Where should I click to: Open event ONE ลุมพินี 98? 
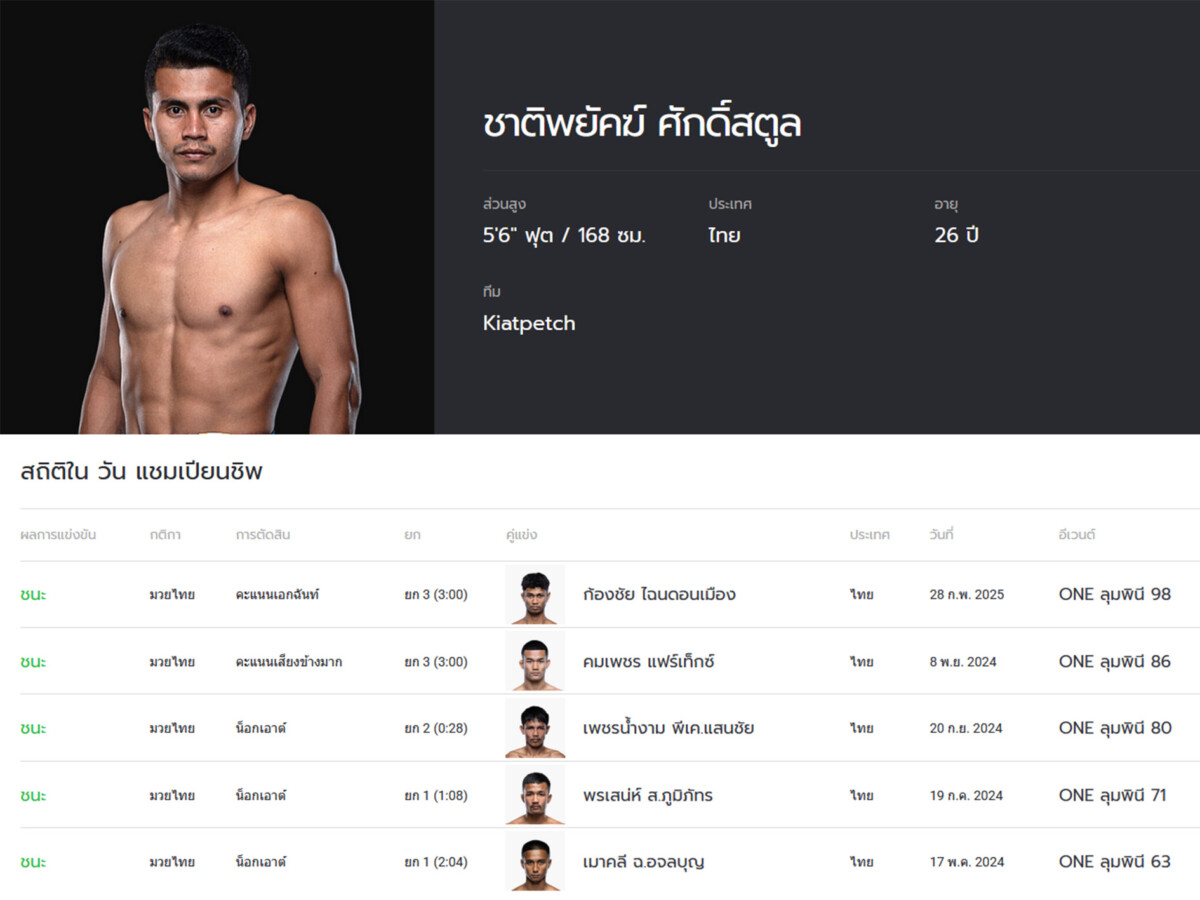[x=1115, y=594]
